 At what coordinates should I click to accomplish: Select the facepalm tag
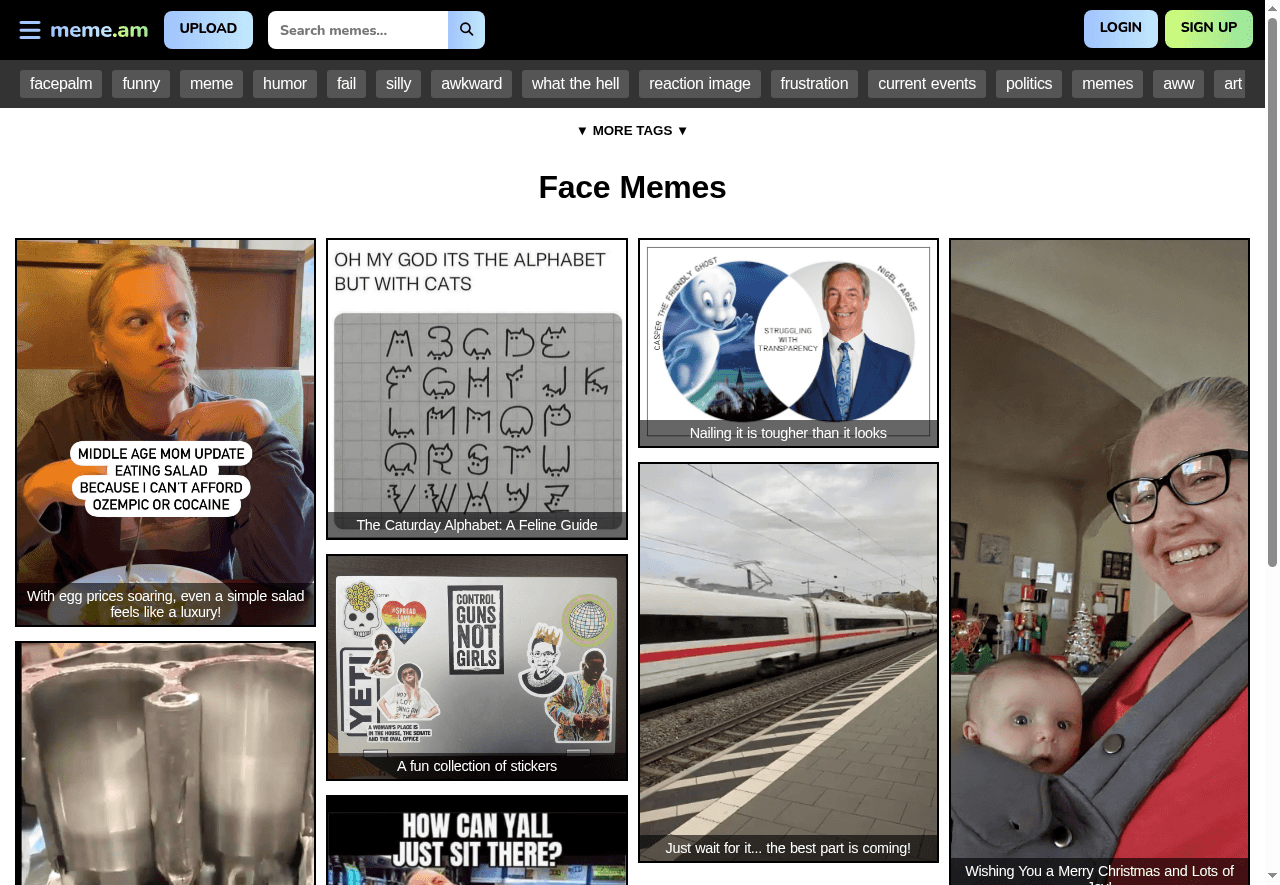(x=61, y=84)
